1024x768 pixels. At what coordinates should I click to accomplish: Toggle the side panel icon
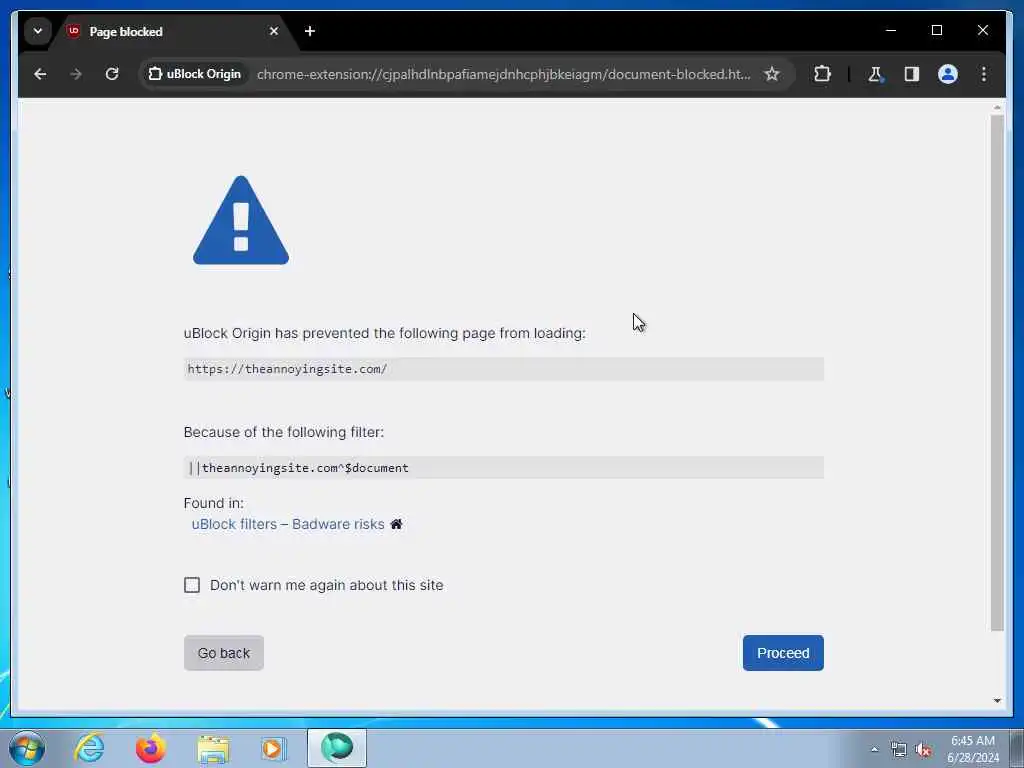(x=912, y=74)
